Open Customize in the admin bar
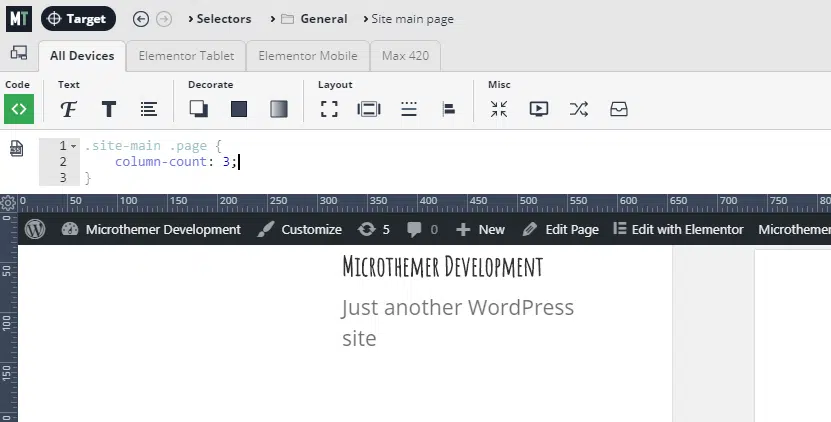831x422 pixels. tap(300, 229)
